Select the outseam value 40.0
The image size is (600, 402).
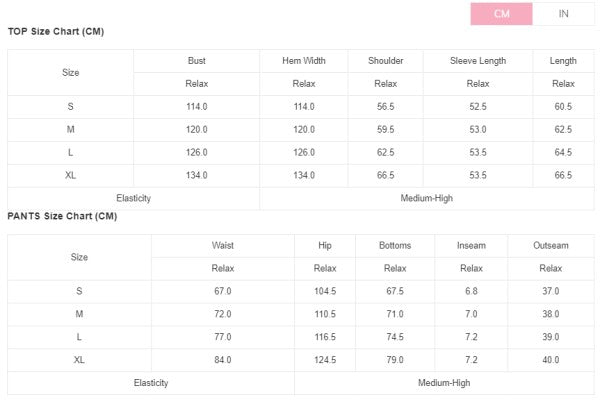551,360
